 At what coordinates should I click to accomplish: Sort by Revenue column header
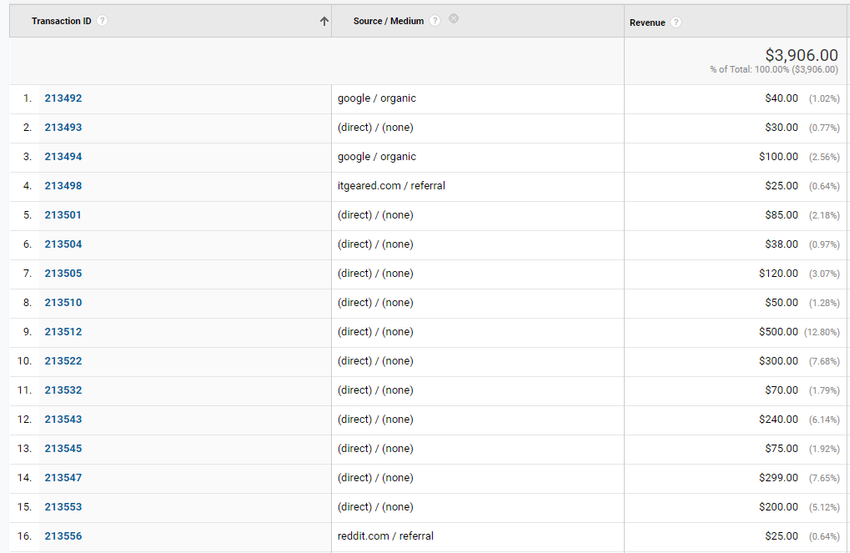[x=647, y=23]
